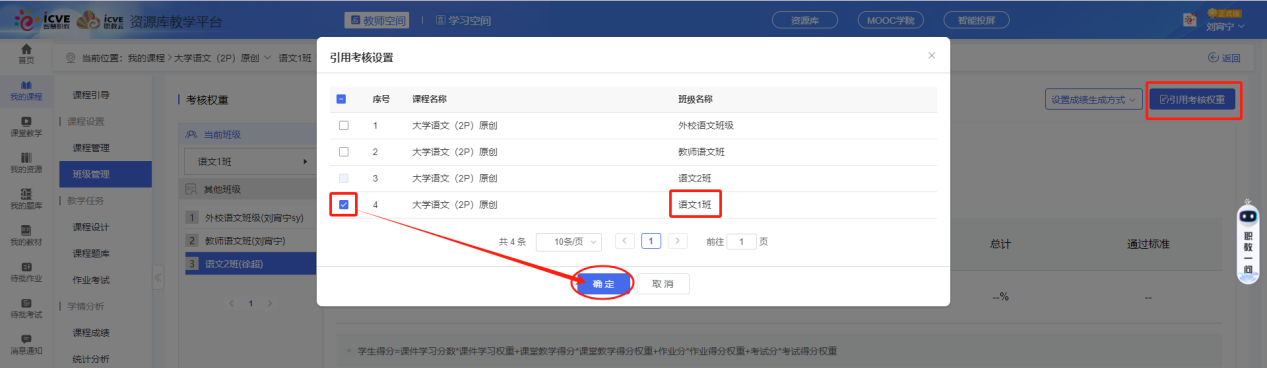Click the 语文2班 cell in row 3

click(x=696, y=178)
